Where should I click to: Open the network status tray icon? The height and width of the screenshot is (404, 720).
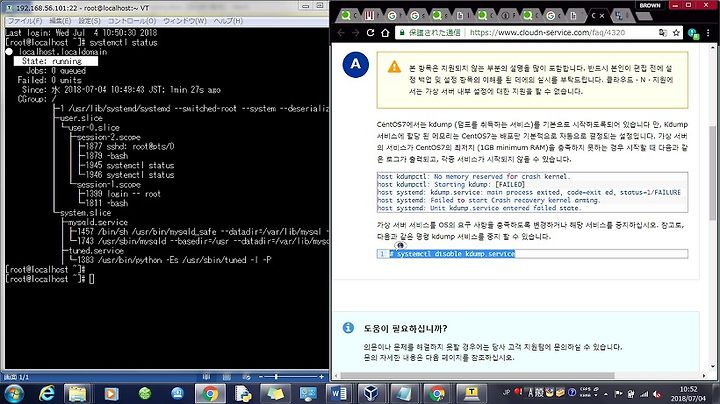[644, 394]
